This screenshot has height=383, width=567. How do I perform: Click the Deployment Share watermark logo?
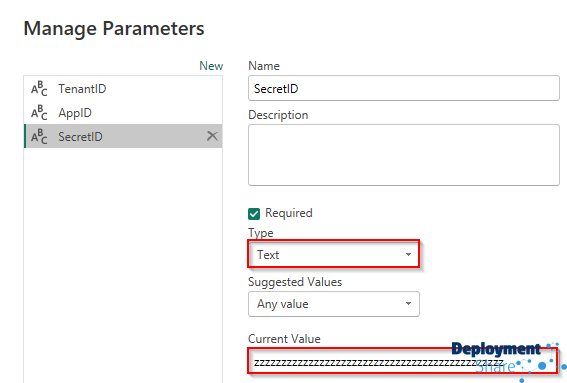(508, 360)
